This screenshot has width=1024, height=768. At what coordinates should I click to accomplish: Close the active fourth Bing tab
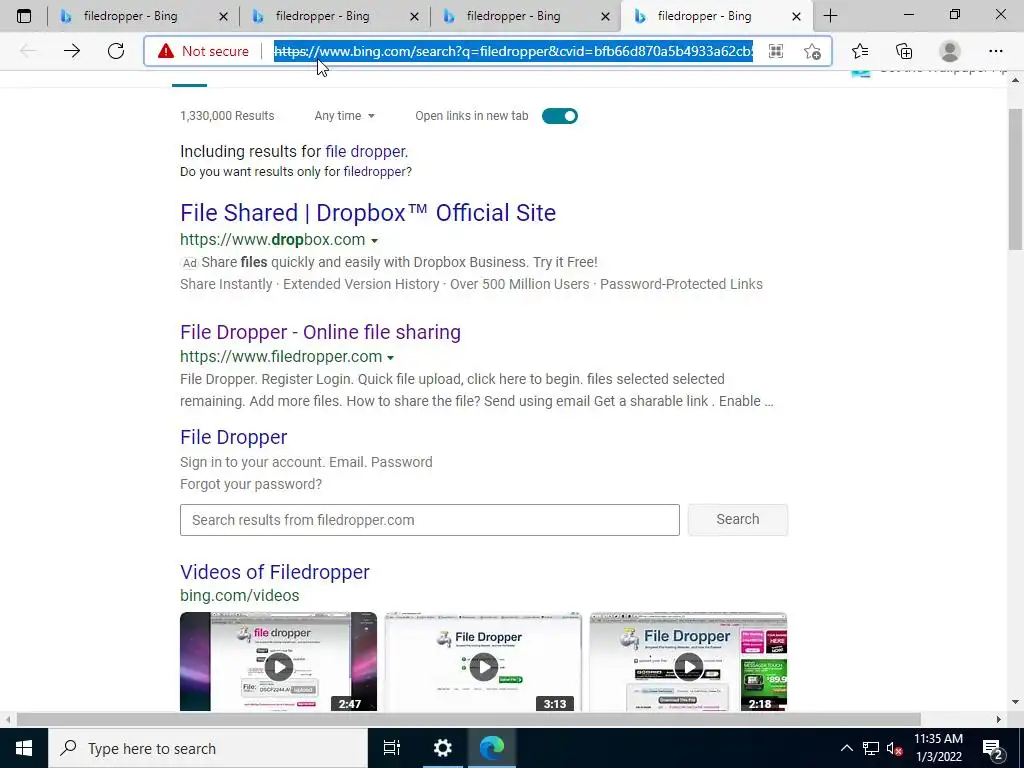pos(796,16)
